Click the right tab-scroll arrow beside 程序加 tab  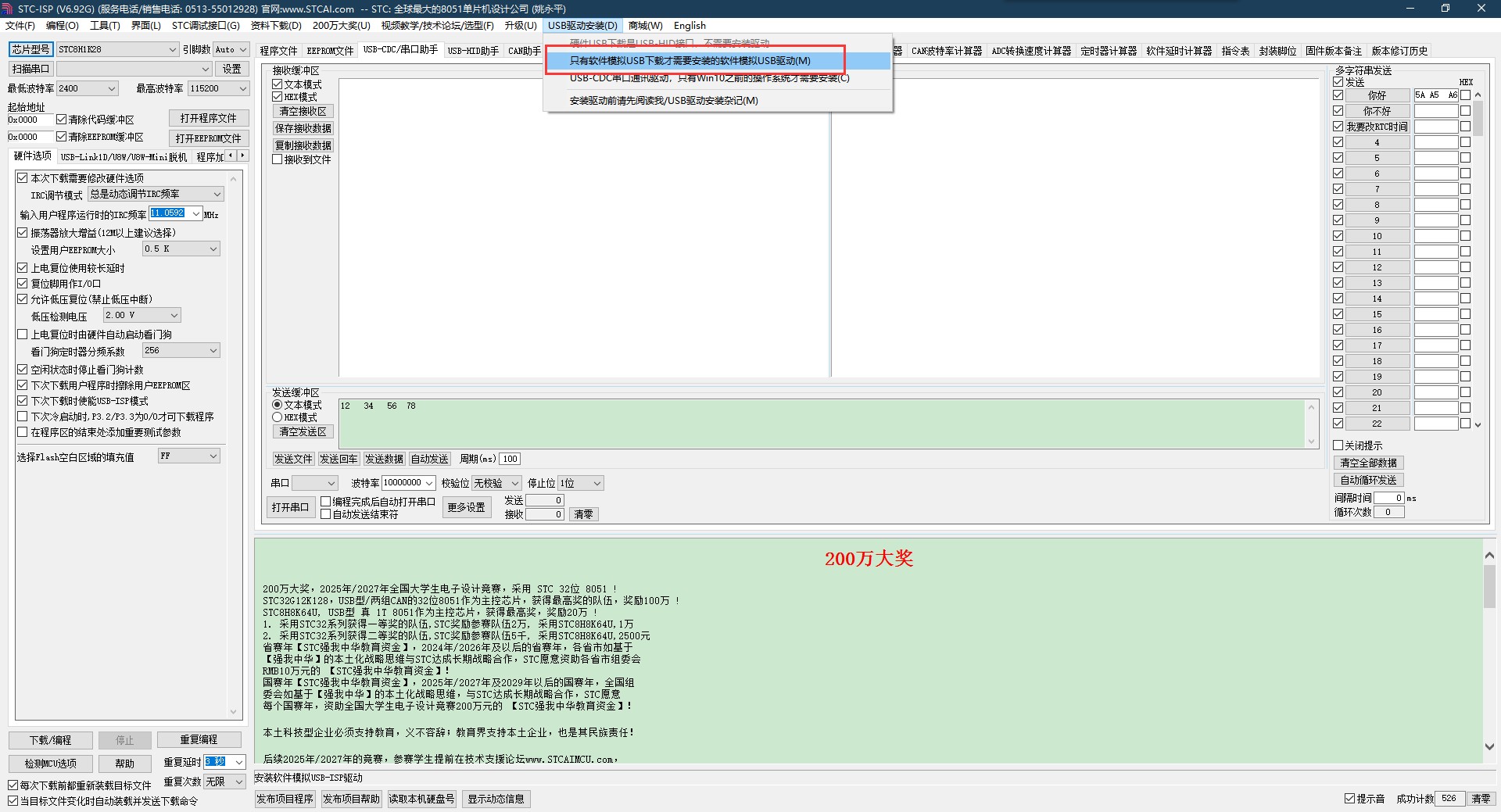click(x=243, y=156)
